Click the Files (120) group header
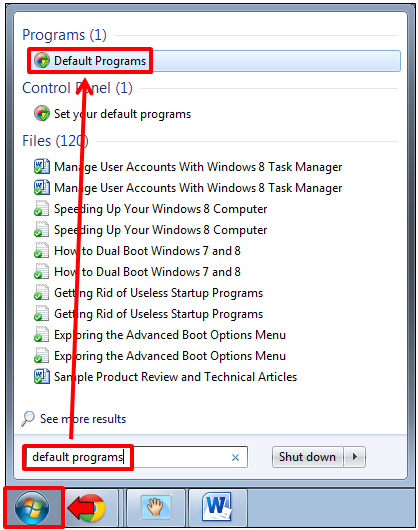Viewport: 418px width, 530px height. [55, 141]
